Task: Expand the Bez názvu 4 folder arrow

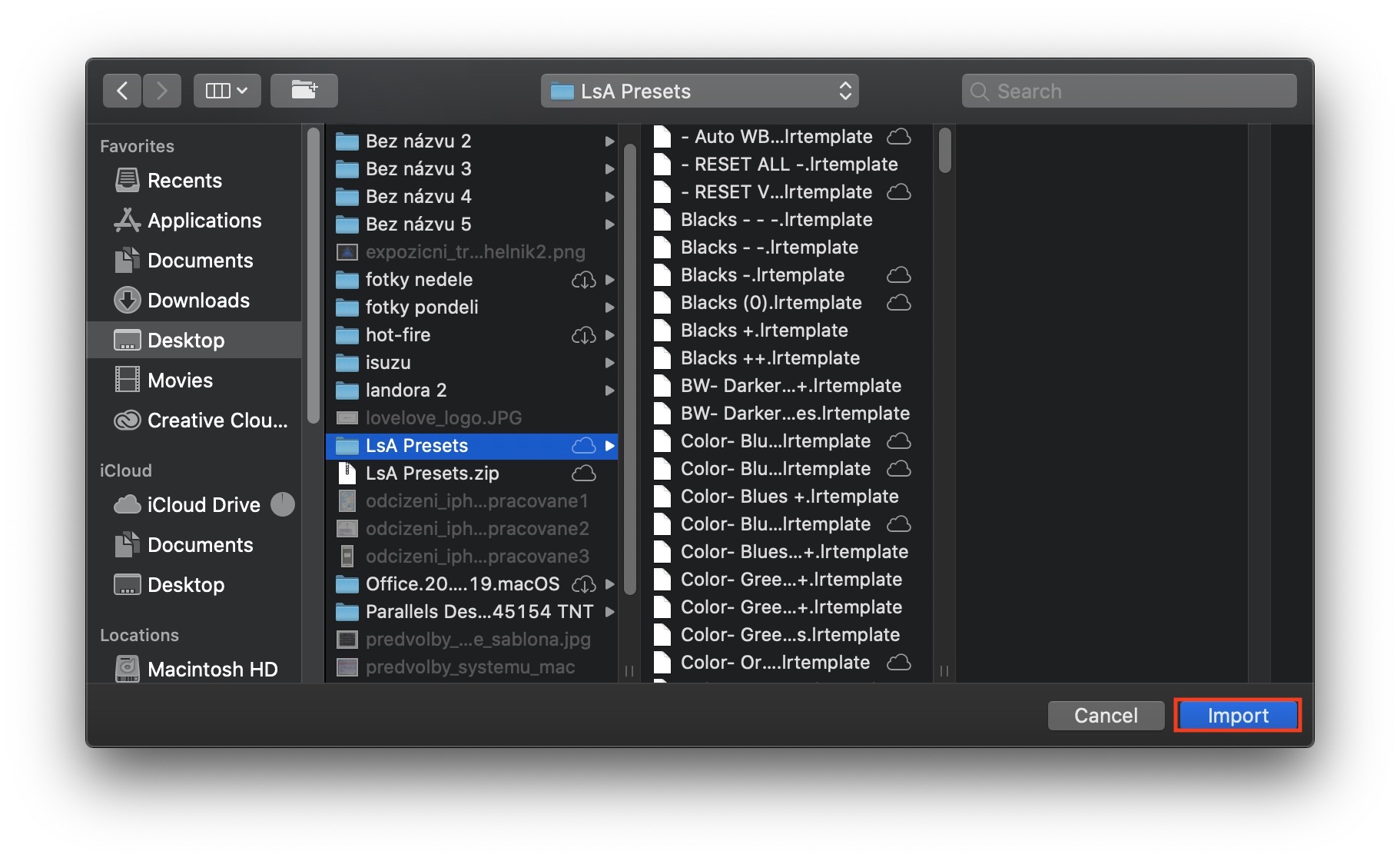Action: 609,197
